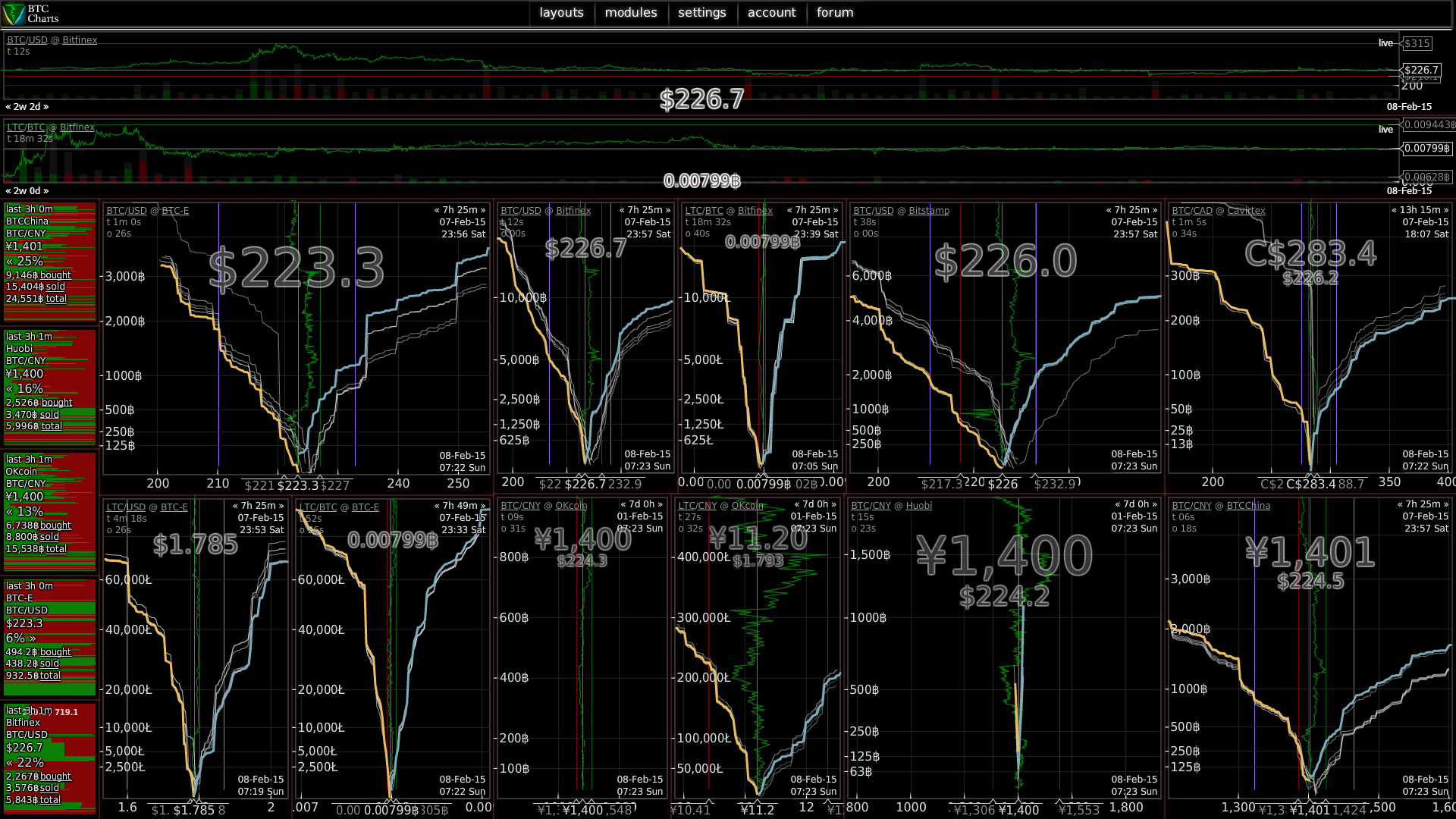Toggle live mode on top BTC/USD Bitfinex strip

(x=1385, y=43)
